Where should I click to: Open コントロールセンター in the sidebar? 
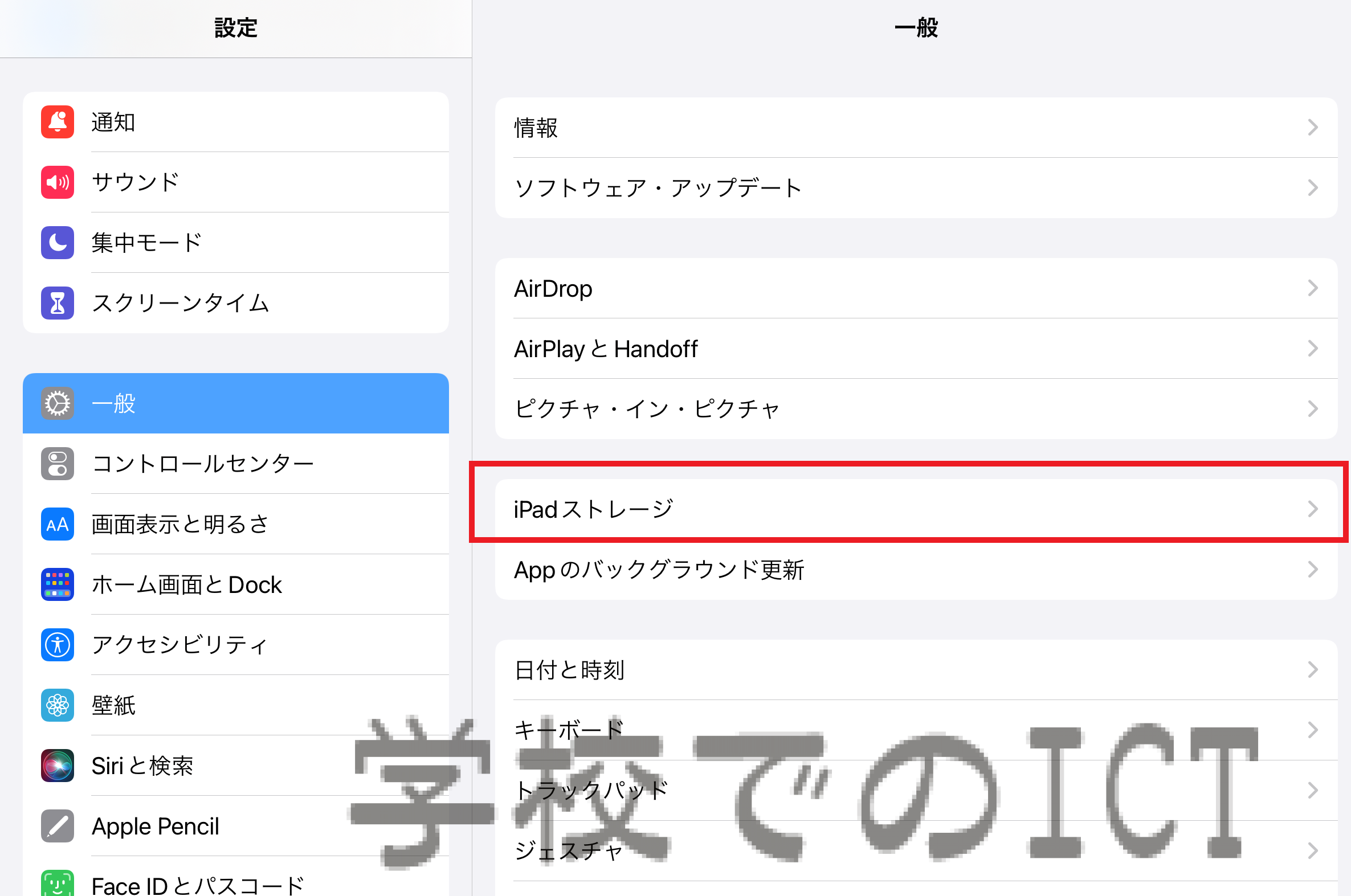pyautogui.click(x=235, y=464)
